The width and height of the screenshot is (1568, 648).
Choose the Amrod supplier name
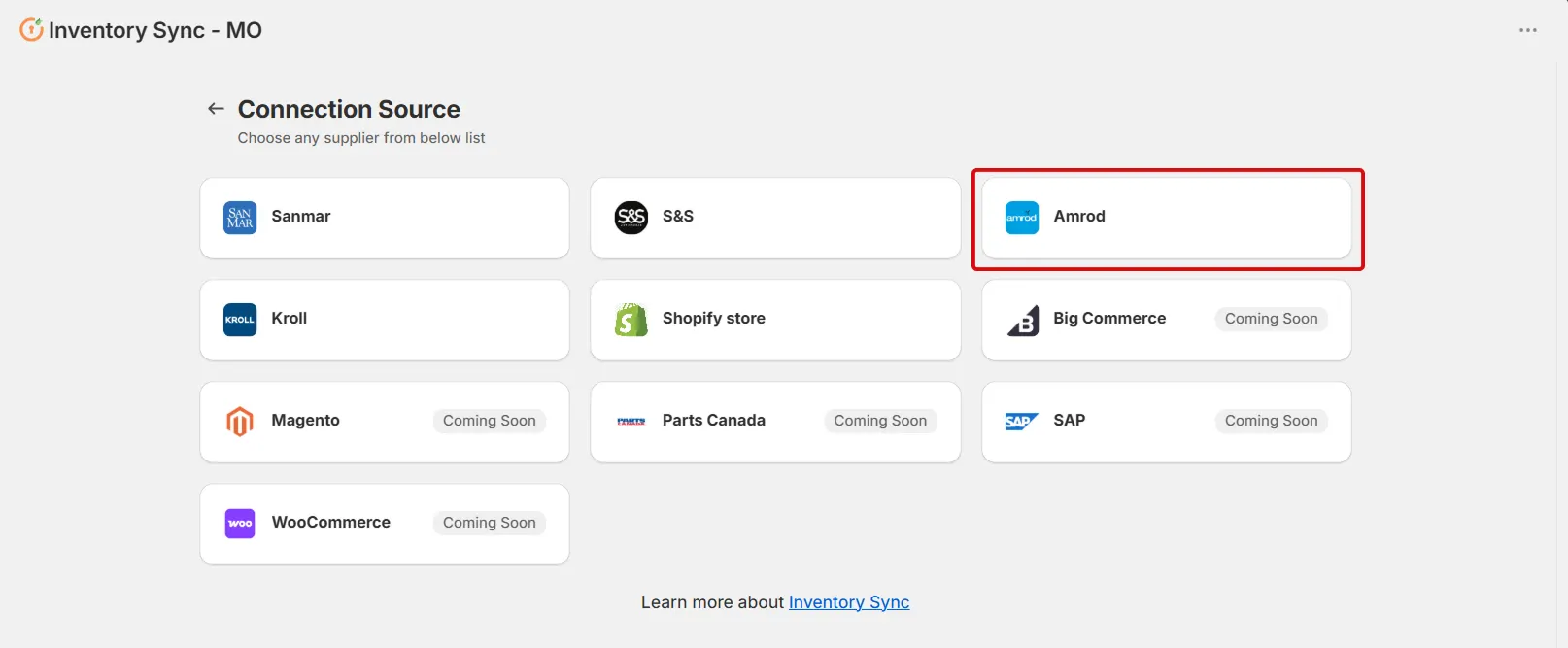coord(1079,216)
